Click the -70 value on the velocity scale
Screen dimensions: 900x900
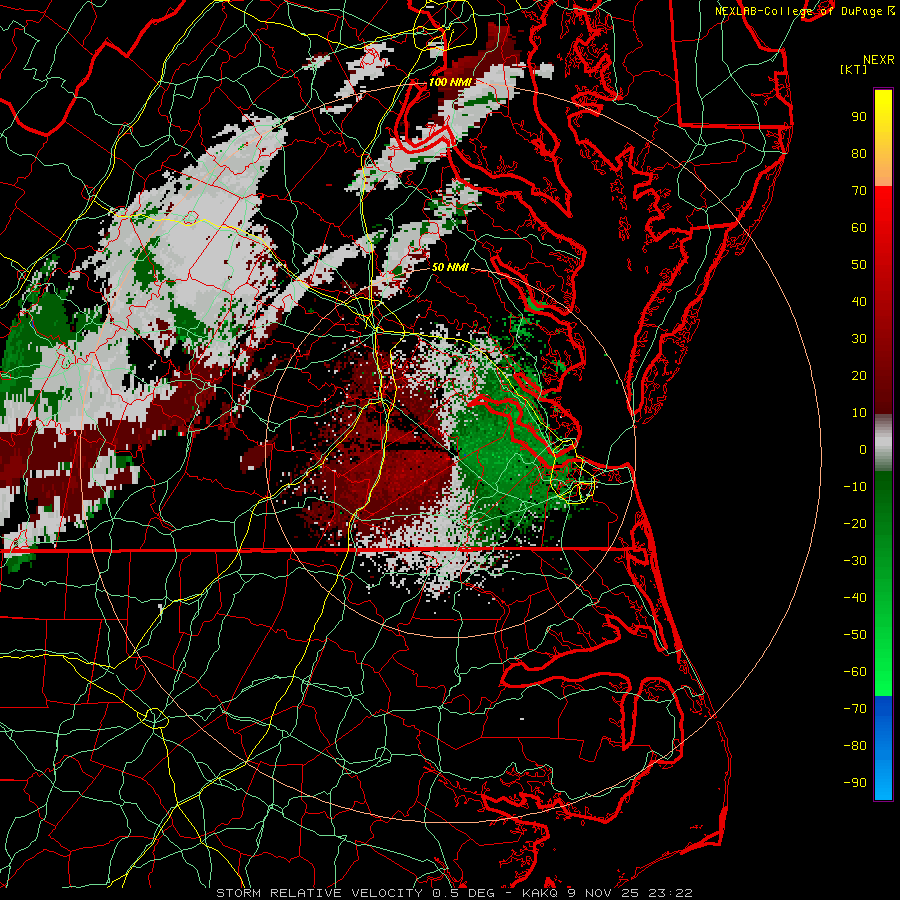[855, 709]
